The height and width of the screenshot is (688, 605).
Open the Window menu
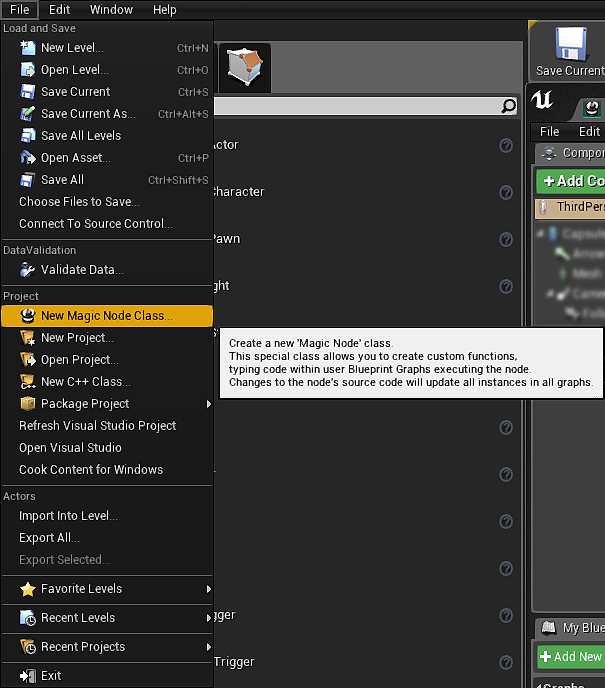[111, 10]
